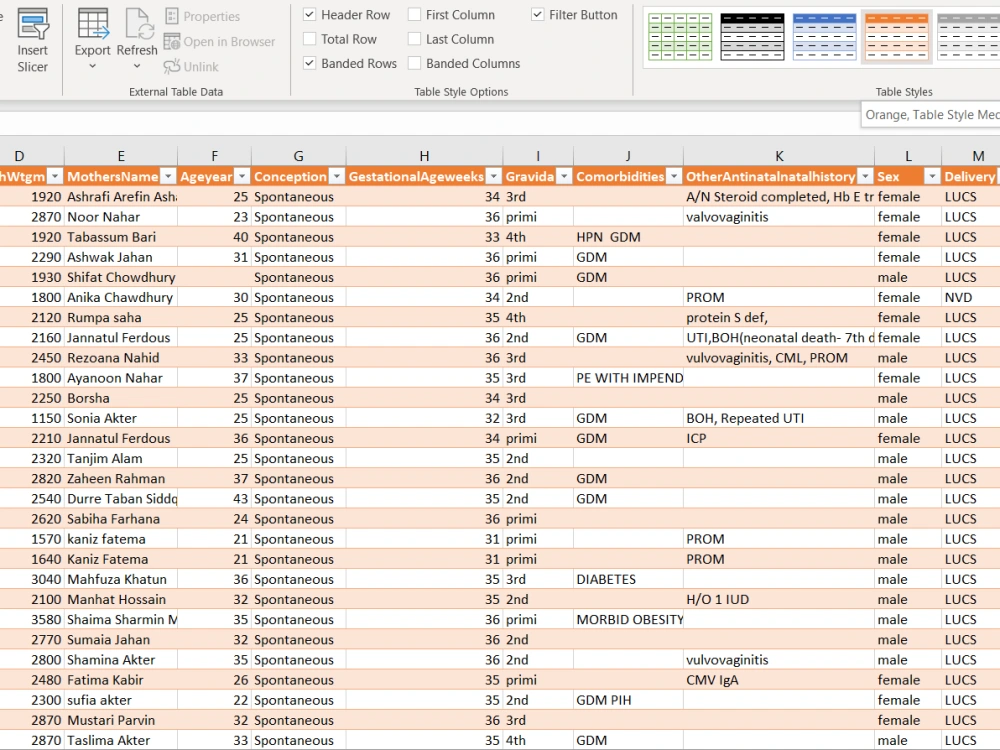Enable the First Column checkbox
1000x750 pixels.
pyautogui.click(x=414, y=14)
